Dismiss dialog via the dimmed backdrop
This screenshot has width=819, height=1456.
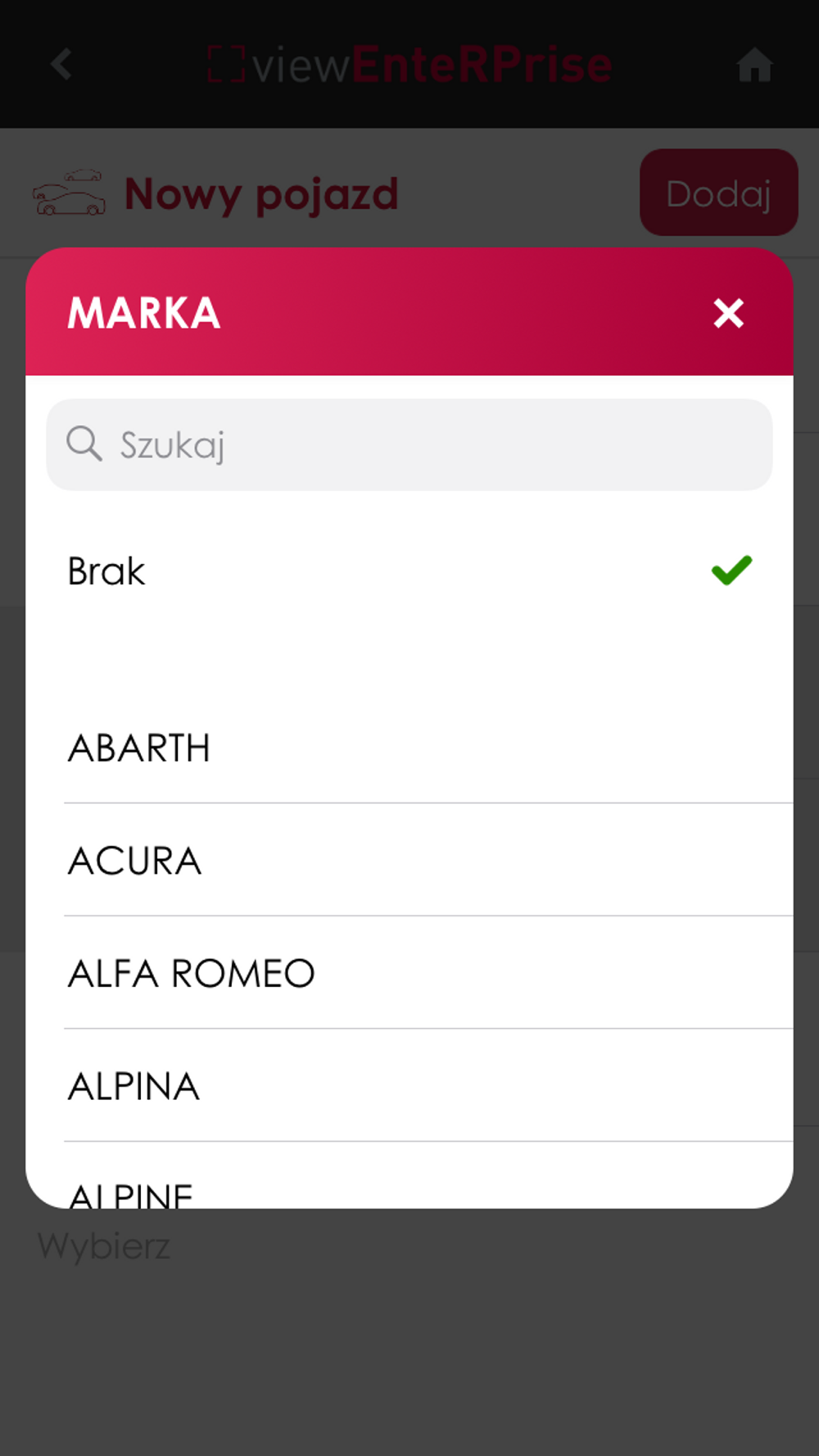(409, 1351)
